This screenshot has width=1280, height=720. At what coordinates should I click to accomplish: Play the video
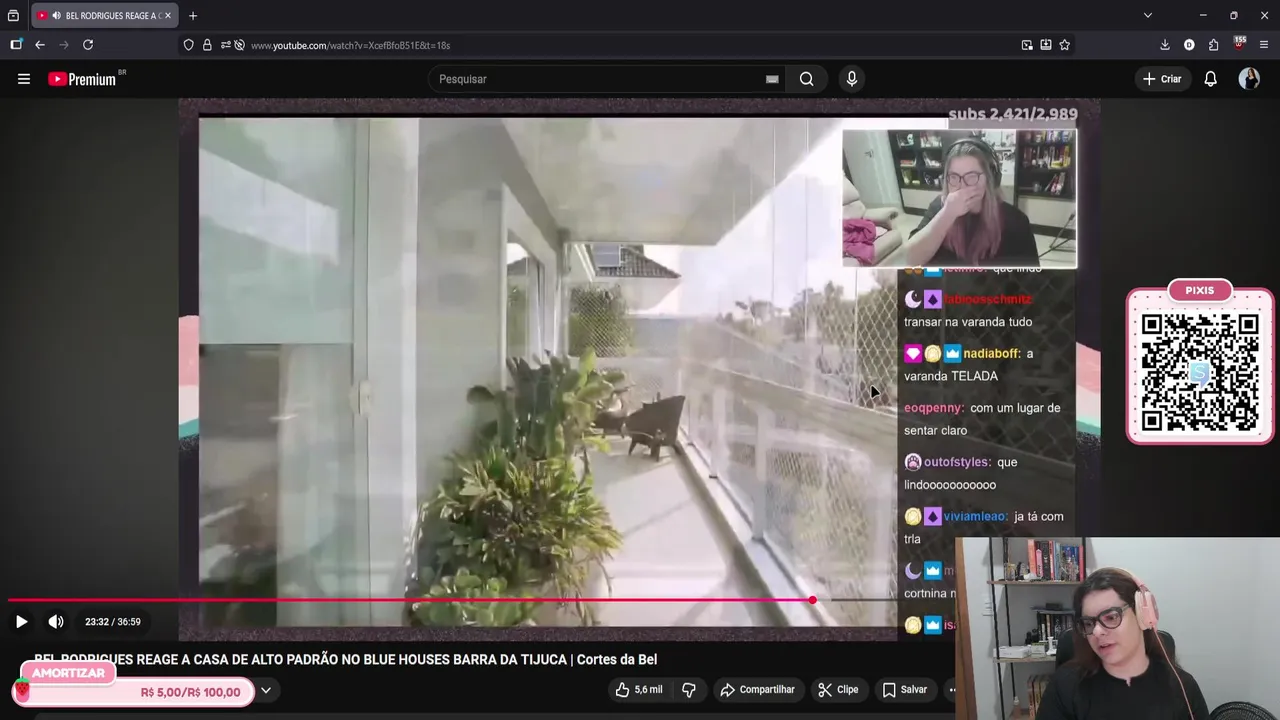pyautogui.click(x=21, y=621)
